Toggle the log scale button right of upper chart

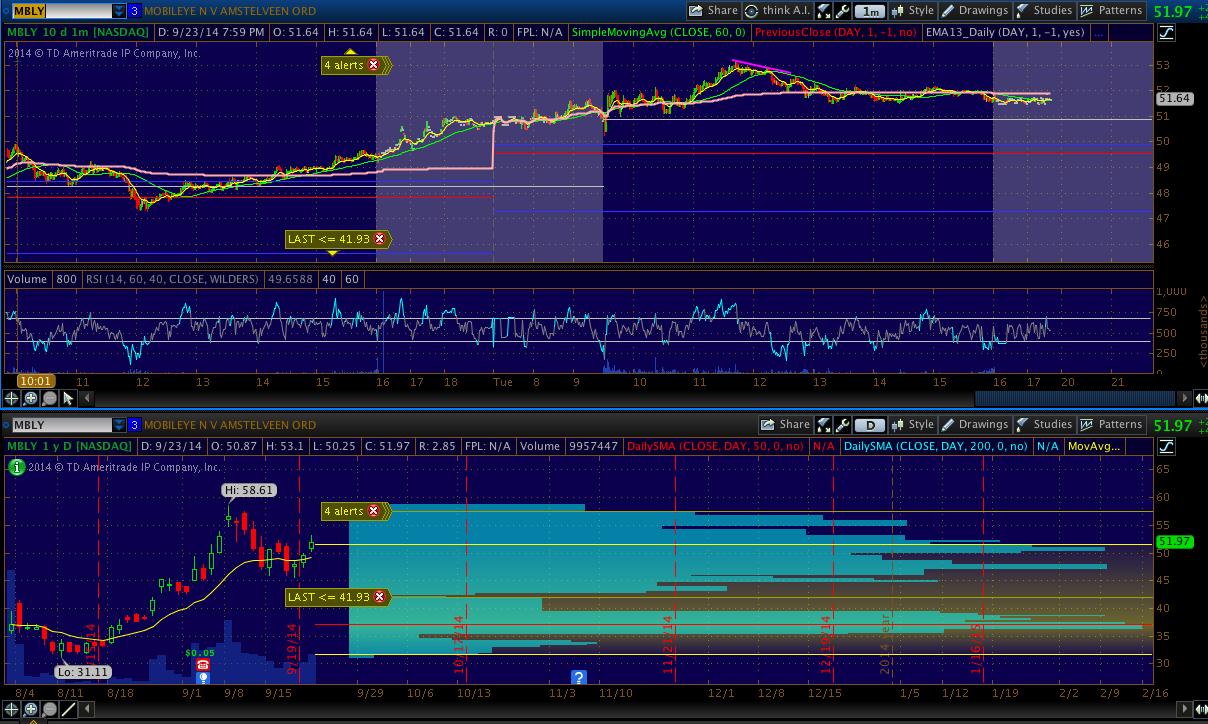tap(1167, 33)
